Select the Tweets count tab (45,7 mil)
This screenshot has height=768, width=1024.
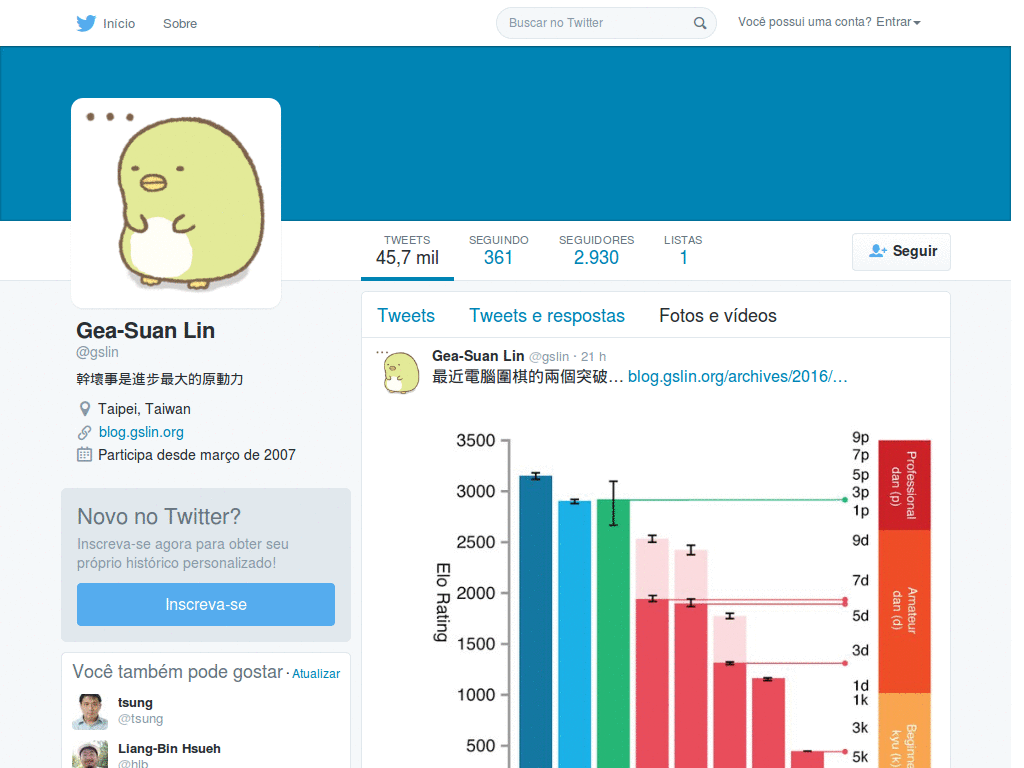(x=407, y=251)
